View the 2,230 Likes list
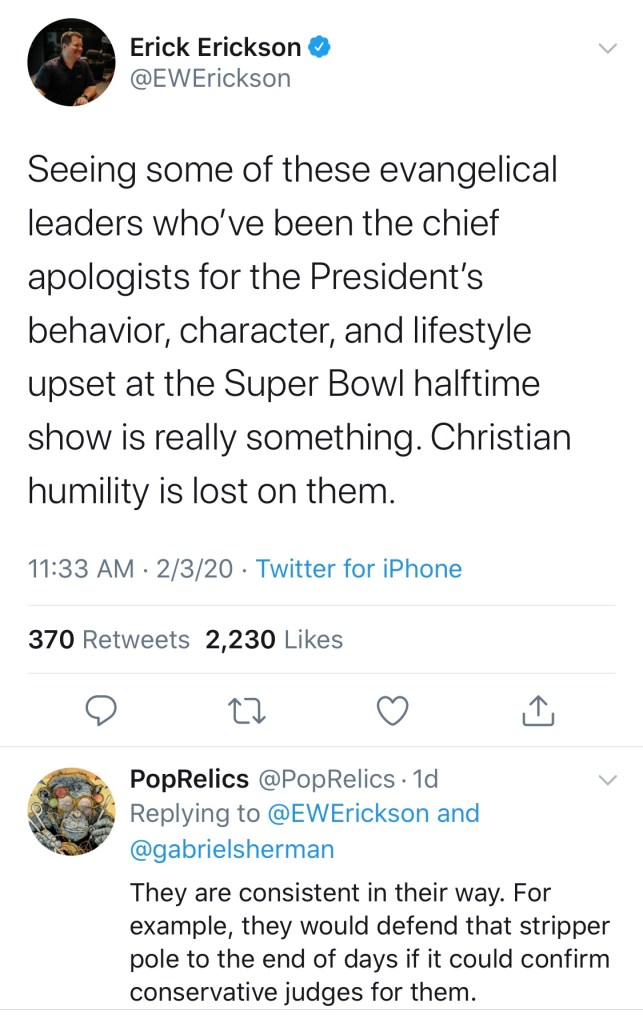The height and width of the screenshot is (1023, 643). pyautogui.click(x=274, y=640)
